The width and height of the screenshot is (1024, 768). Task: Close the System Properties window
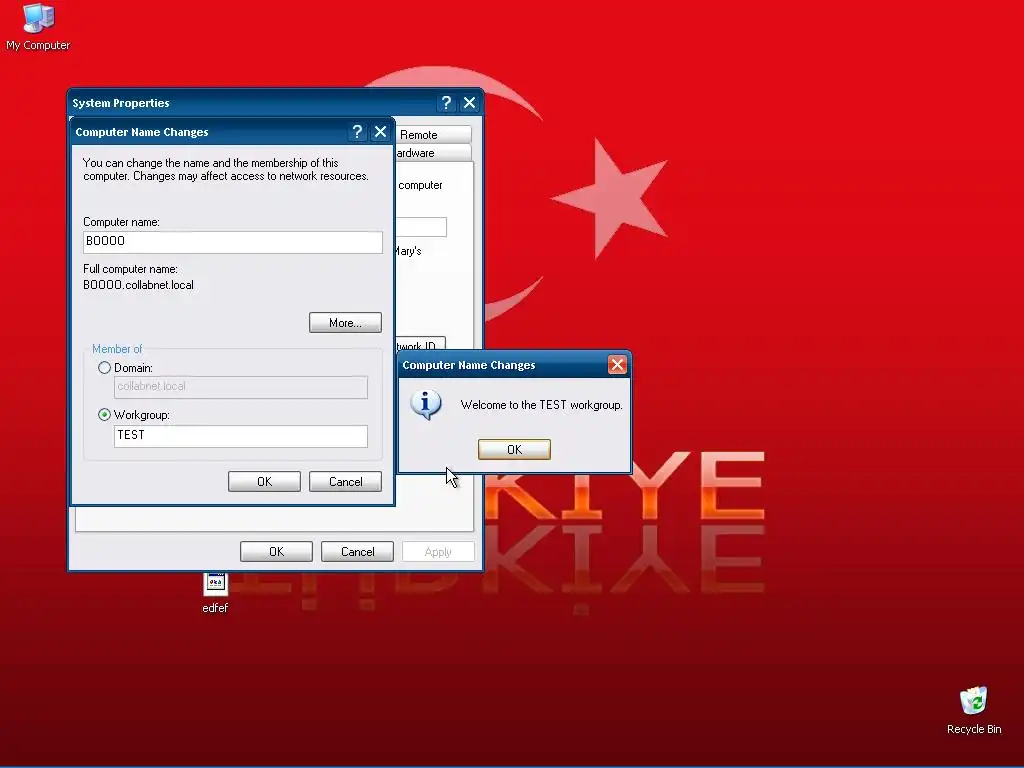point(469,103)
